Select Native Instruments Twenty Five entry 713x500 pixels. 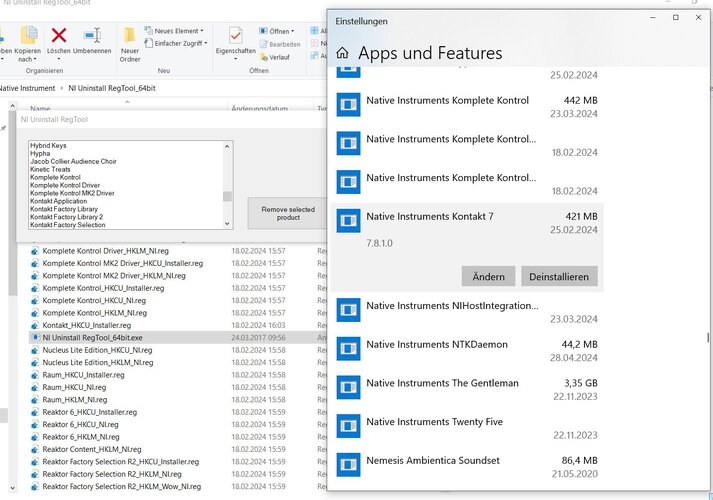coord(467,428)
